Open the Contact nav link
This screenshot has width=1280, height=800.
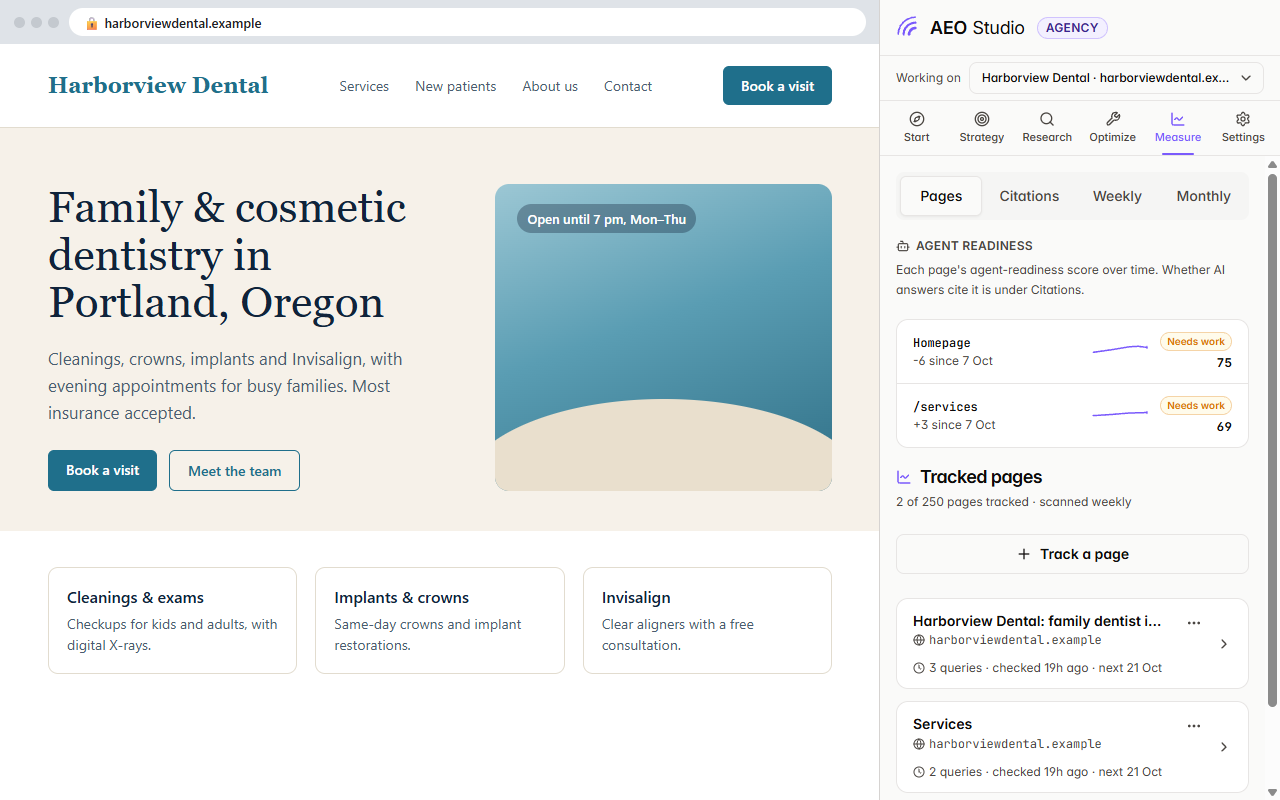point(628,86)
